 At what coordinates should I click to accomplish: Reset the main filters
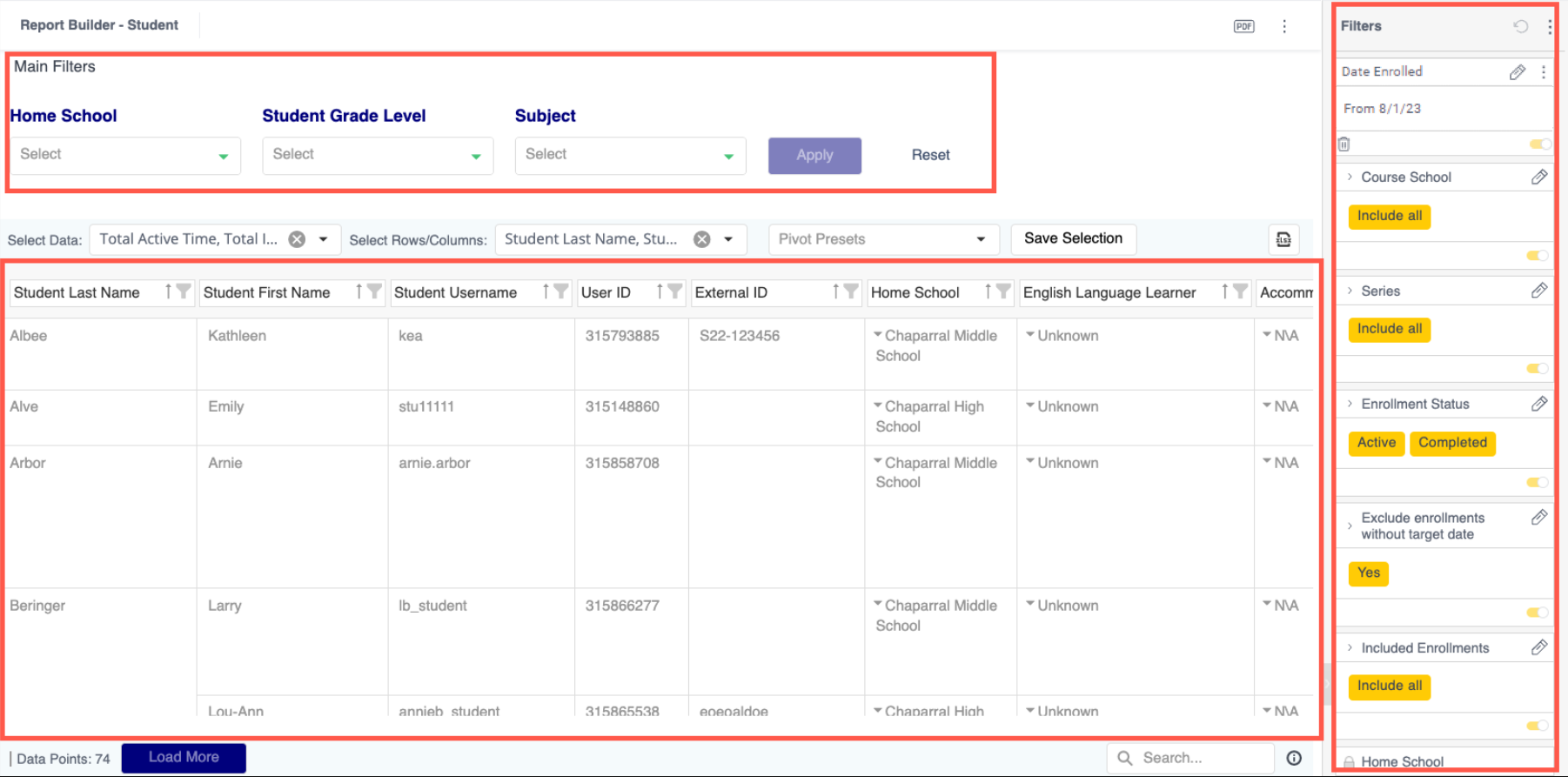point(930,155)
